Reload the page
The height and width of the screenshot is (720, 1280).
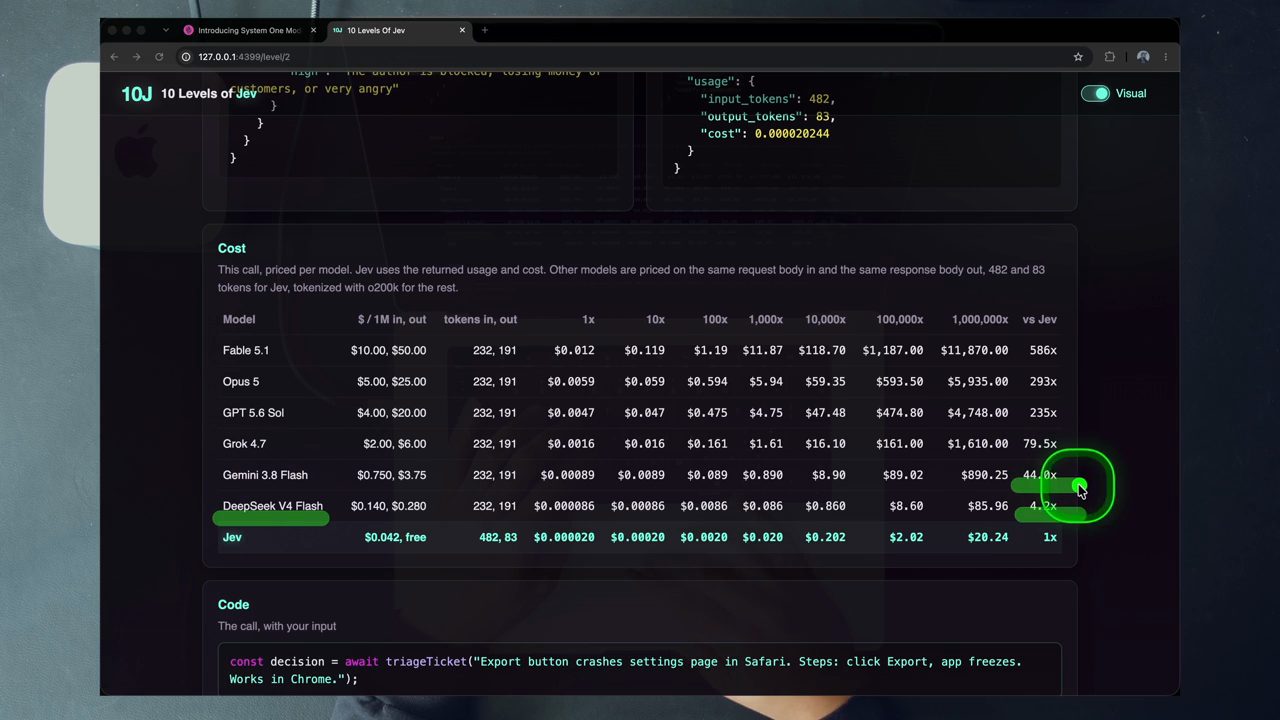pos(159,57)
